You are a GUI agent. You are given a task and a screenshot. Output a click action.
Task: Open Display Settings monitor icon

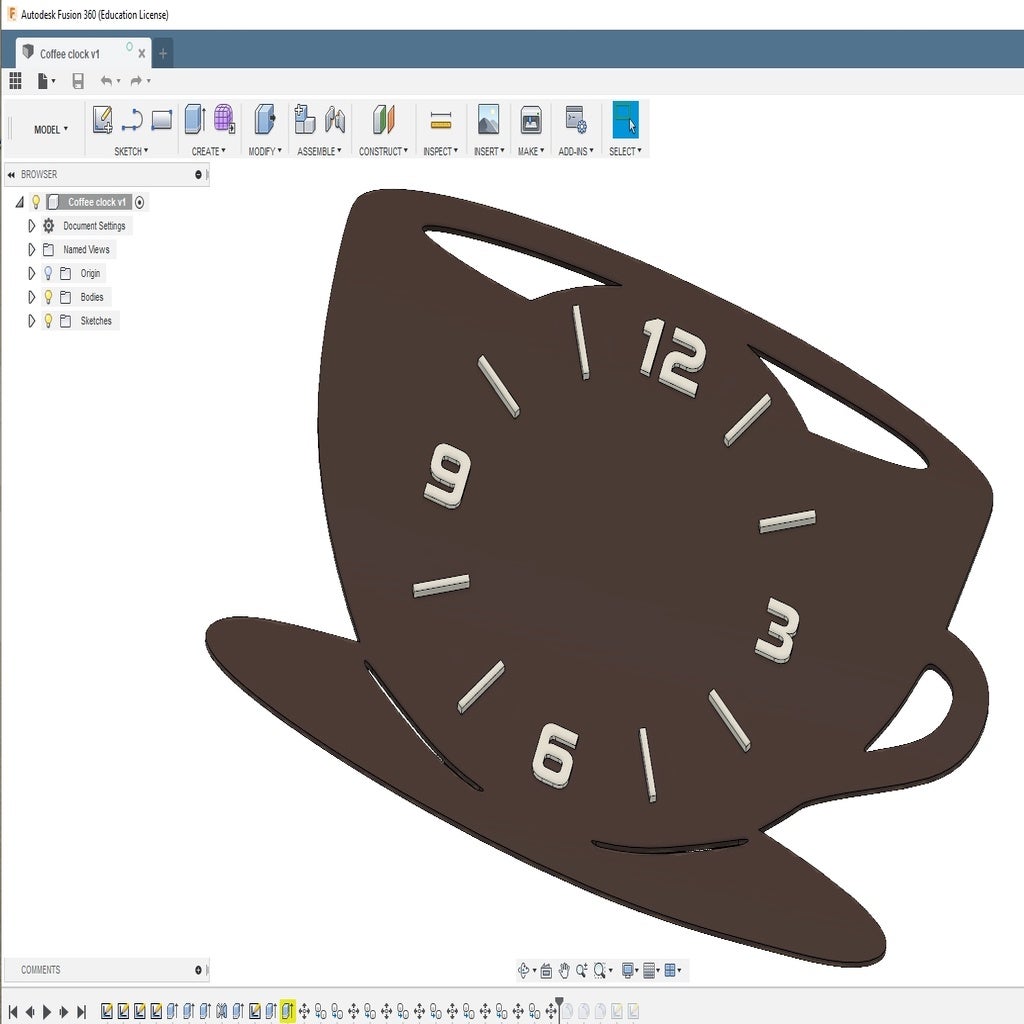click(628, 970)
